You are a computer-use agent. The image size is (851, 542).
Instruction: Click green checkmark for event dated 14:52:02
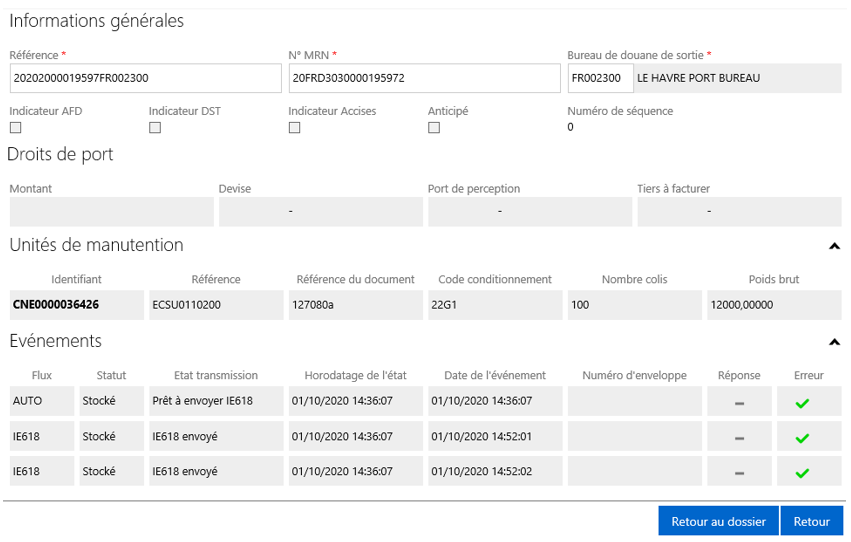[x=802, y=474]
